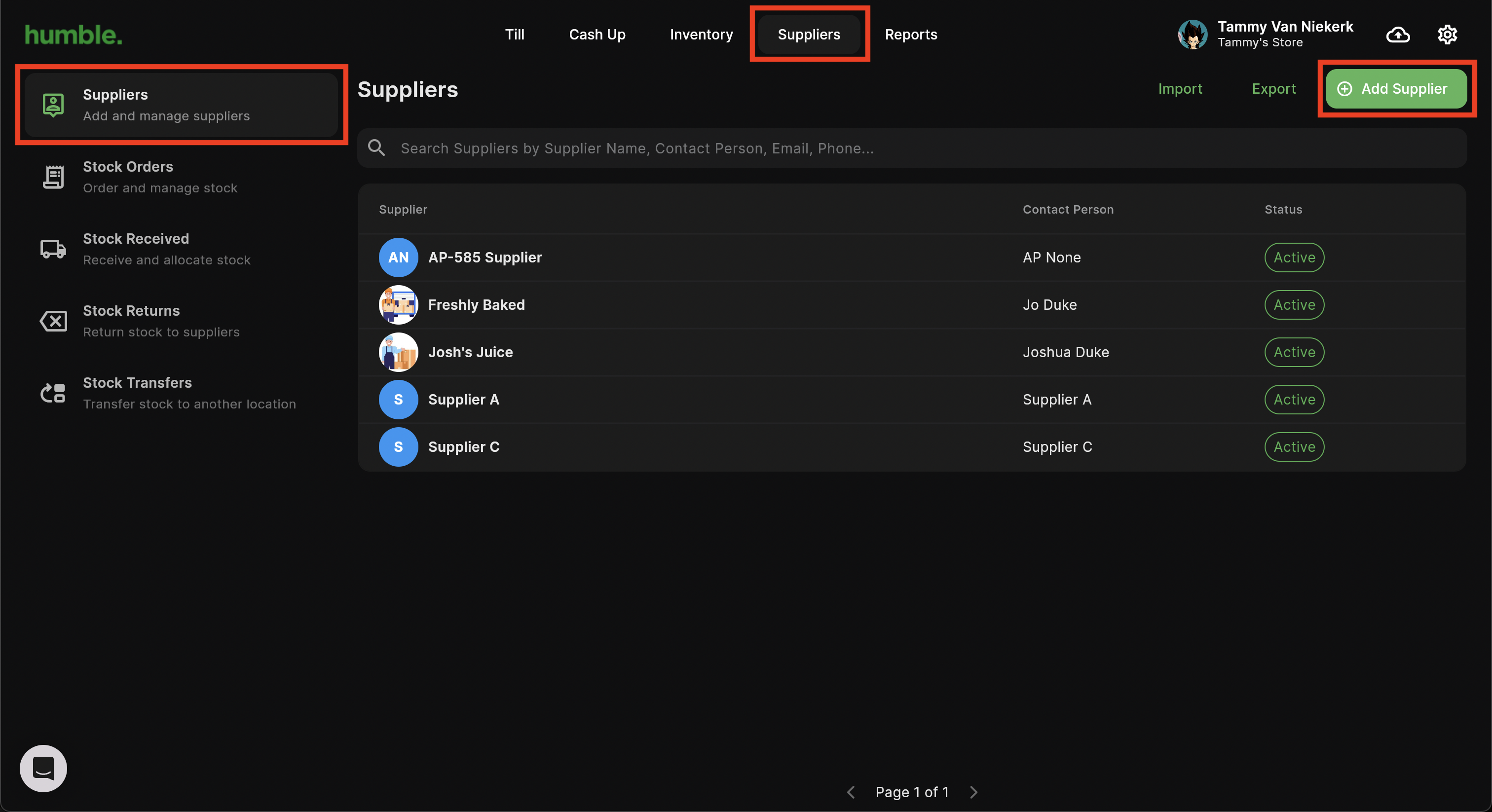Click the S avatar for Supplier C
The height and width of the screenshot is (812, 1492).
[x=399, y=447]
